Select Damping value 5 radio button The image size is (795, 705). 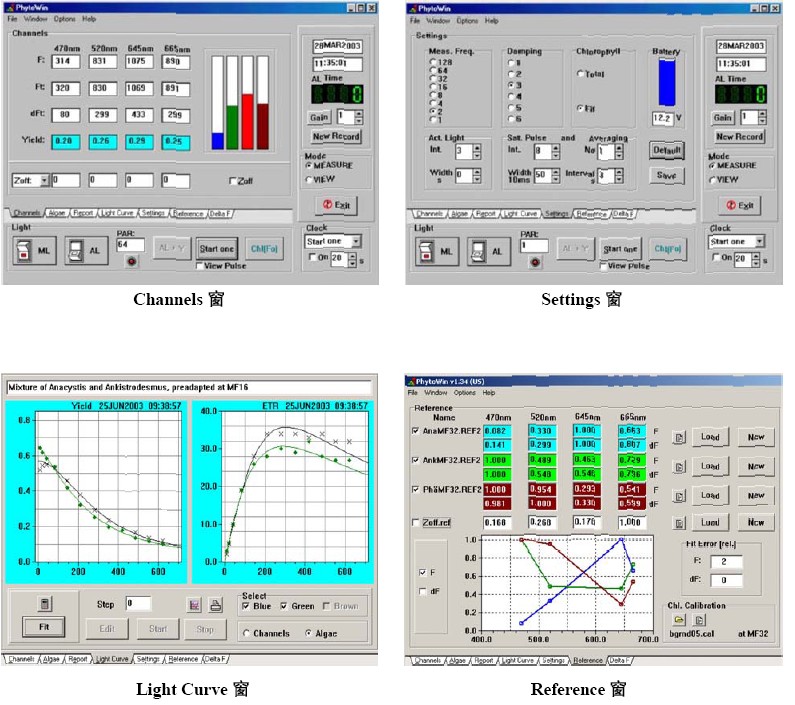510,107
